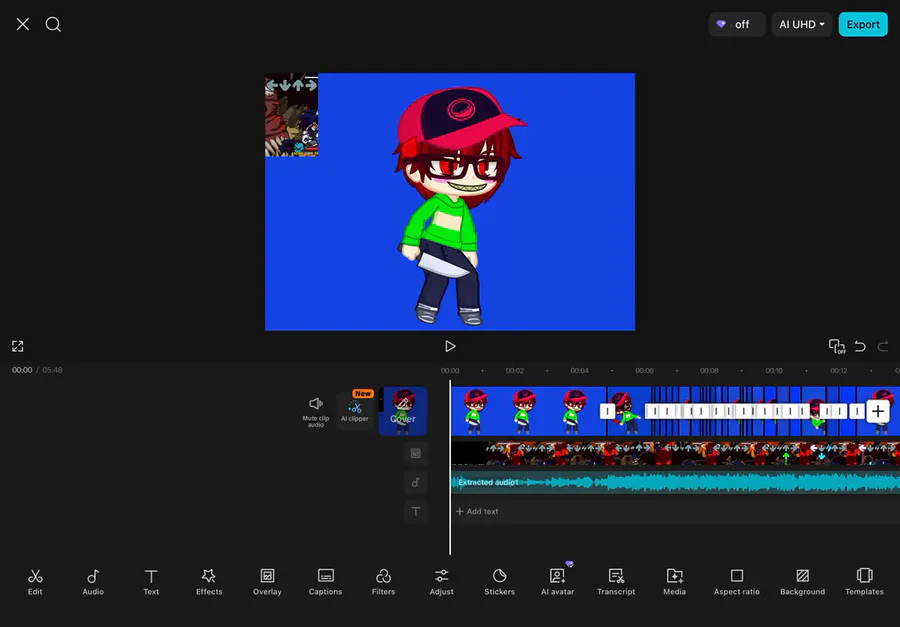
Task: Click Add text on the timeline
Action: coord(477,511)
